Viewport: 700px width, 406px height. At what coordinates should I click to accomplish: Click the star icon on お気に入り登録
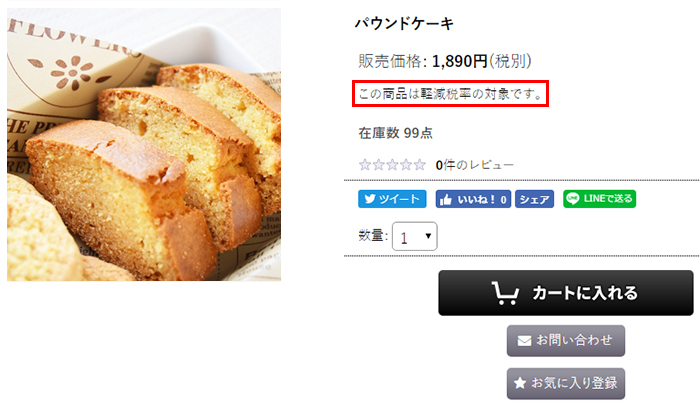tap(520, 383)
